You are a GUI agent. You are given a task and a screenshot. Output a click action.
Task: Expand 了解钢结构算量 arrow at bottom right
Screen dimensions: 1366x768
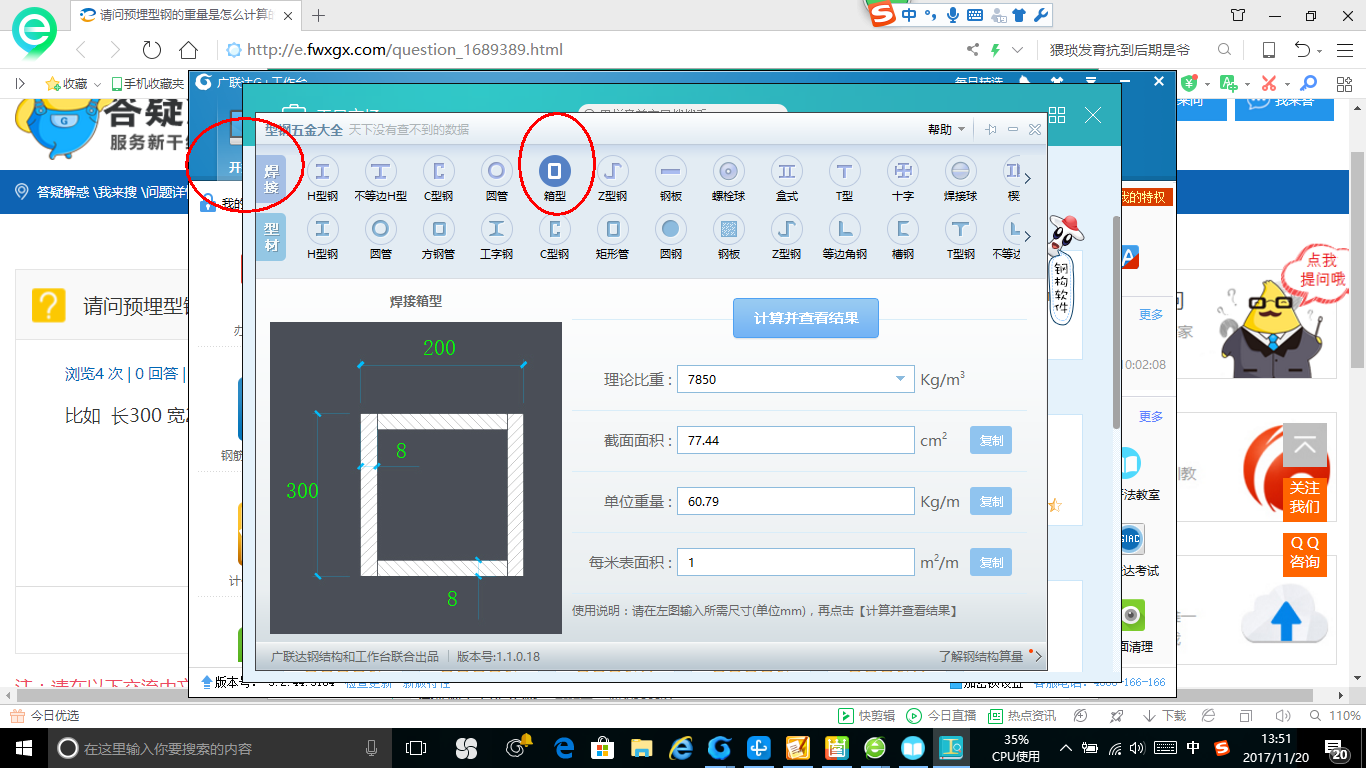[x=1037, y=656]
